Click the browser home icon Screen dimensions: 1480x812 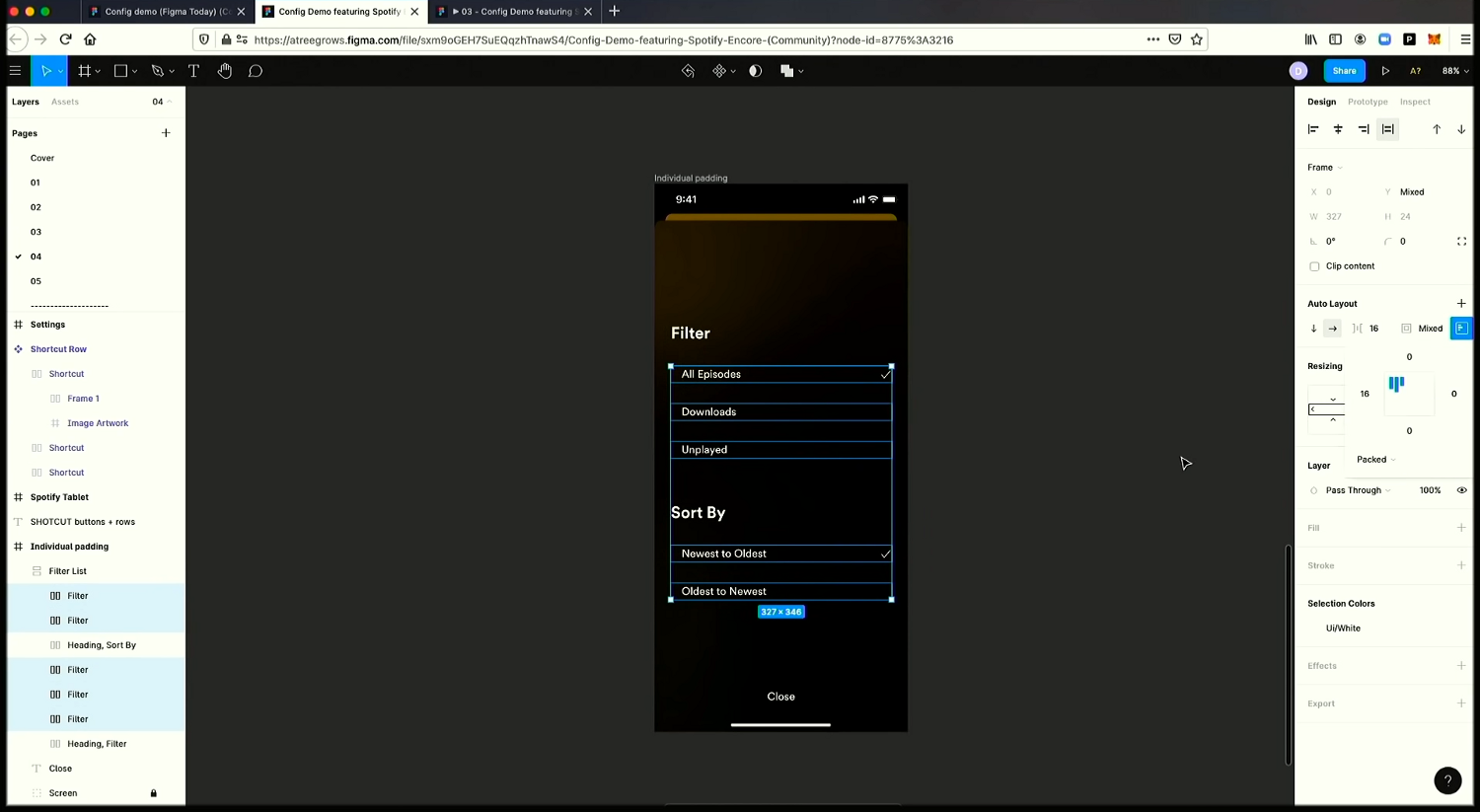[90, 39]
